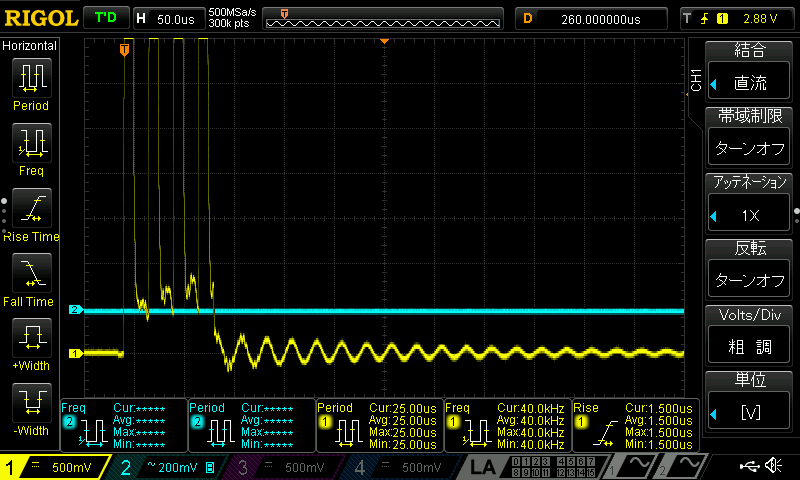Choose the Rise Time measurement icon
This screenshot has height=480, width=800.
point(30,209)
